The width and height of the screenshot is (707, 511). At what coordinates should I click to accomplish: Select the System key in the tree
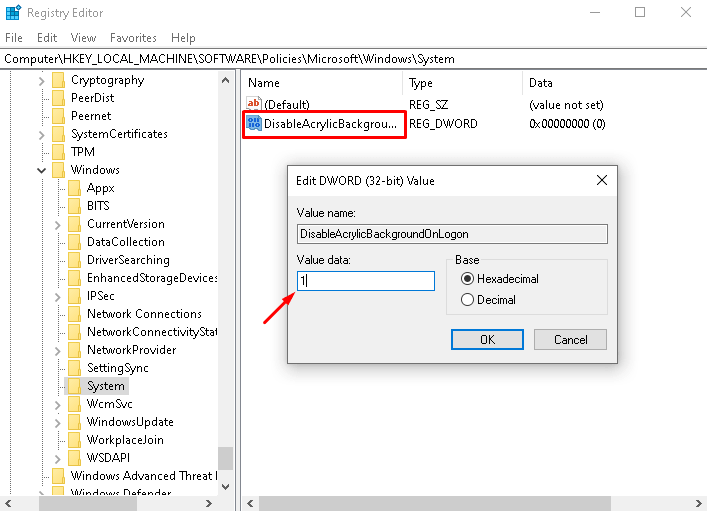point(105,386)
